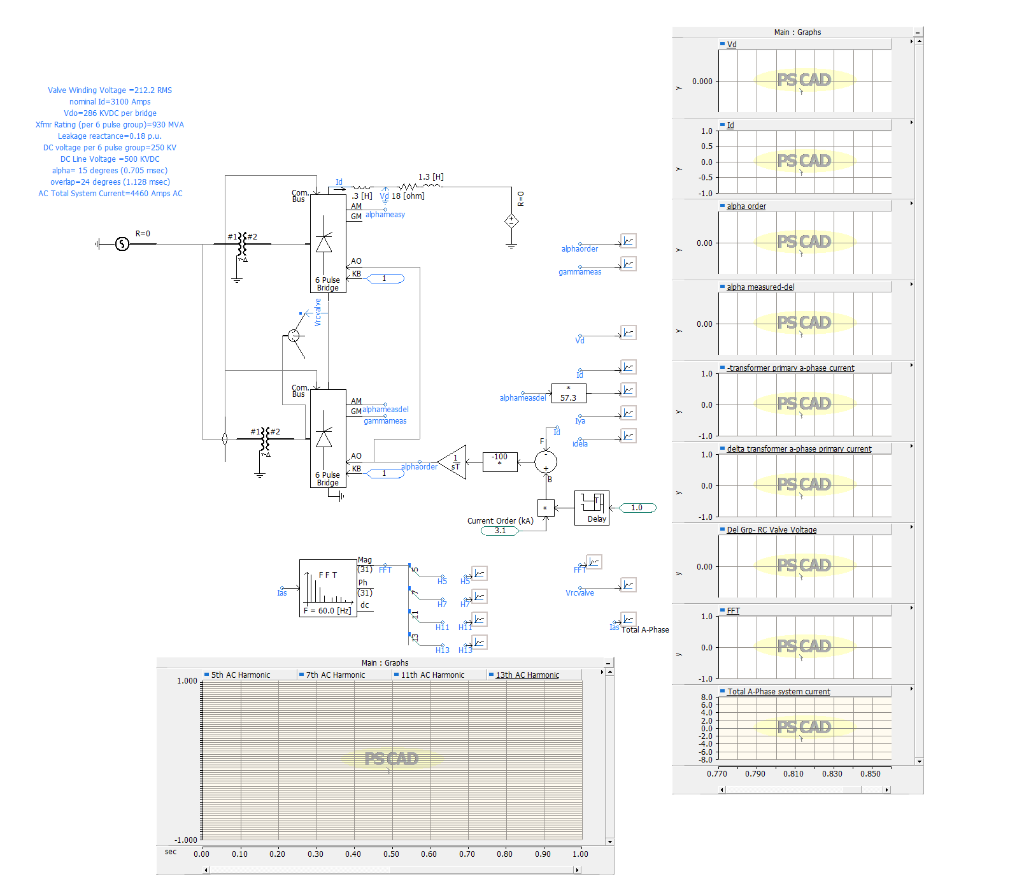Screen dimensions: 1024x888
Task: Select the AC source icon on the left
Action: tap(120, 243)
